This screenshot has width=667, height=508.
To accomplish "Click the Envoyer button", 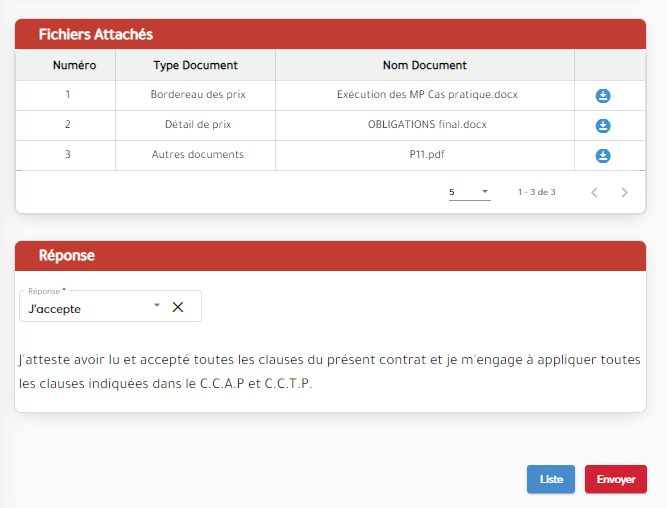I will tap(616, 479).
